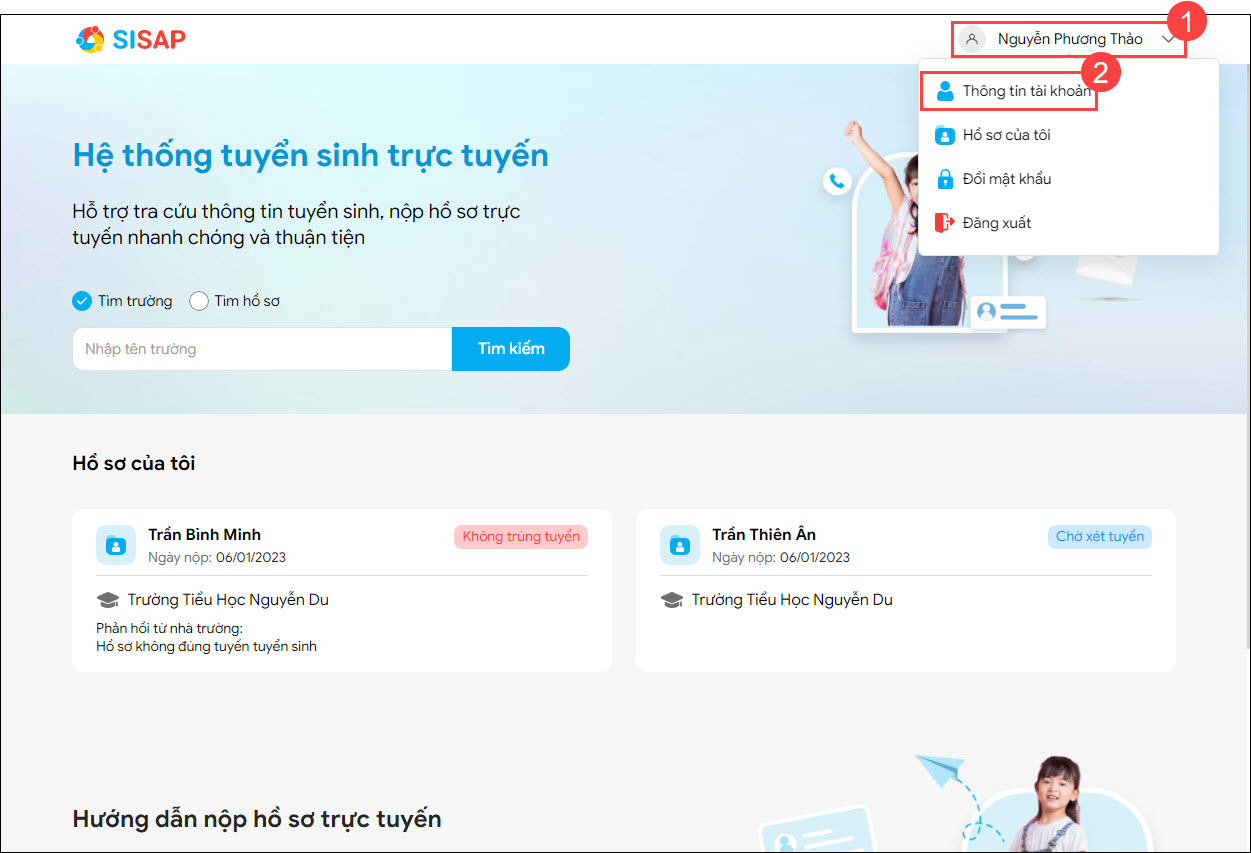Image resolution: width=1251 pixels, height=853 pixels.
Task: Click Trường Tiểu Học Nguyễn Du in Trần Thiên Ân card
Action: pyautogui.click(x=792, y=600)
